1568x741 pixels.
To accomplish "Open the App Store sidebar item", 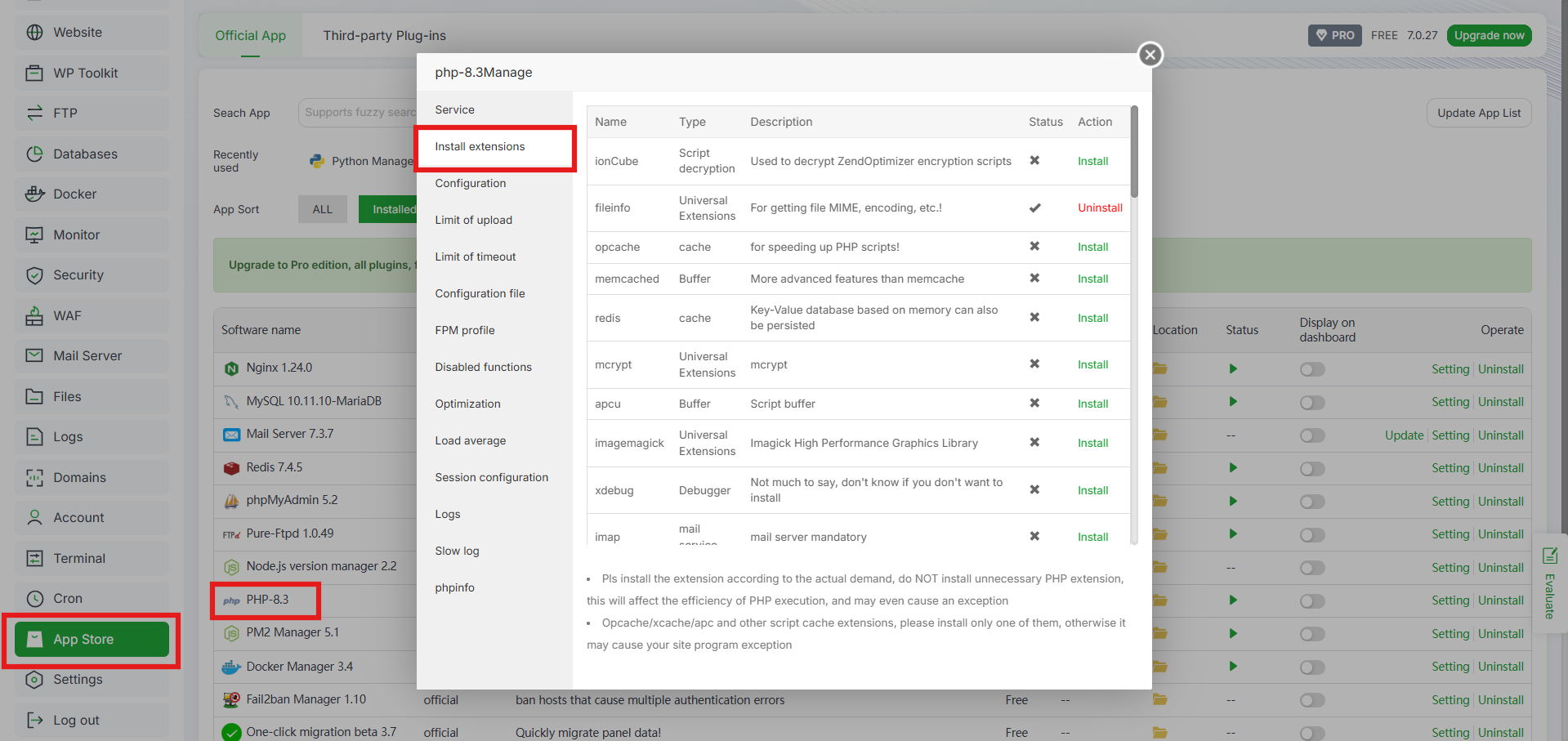I will click(92, 639).
